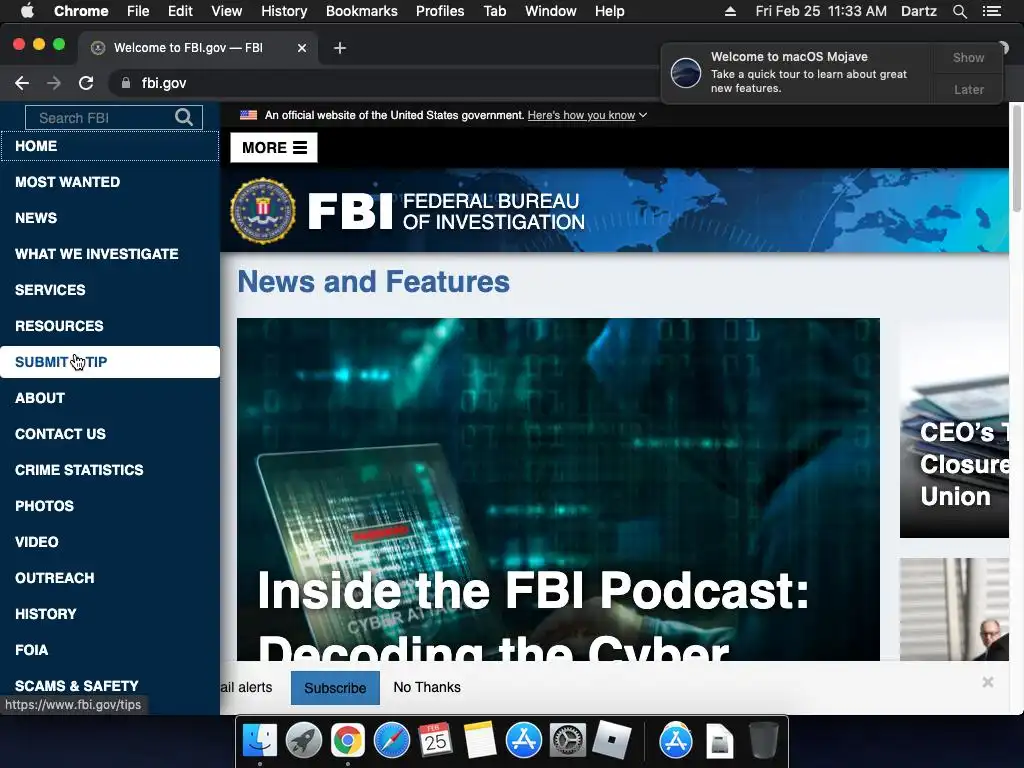The image size is (1024, 768).
Task: Click the Apple menu logo
Action: [x=27, y=11]
